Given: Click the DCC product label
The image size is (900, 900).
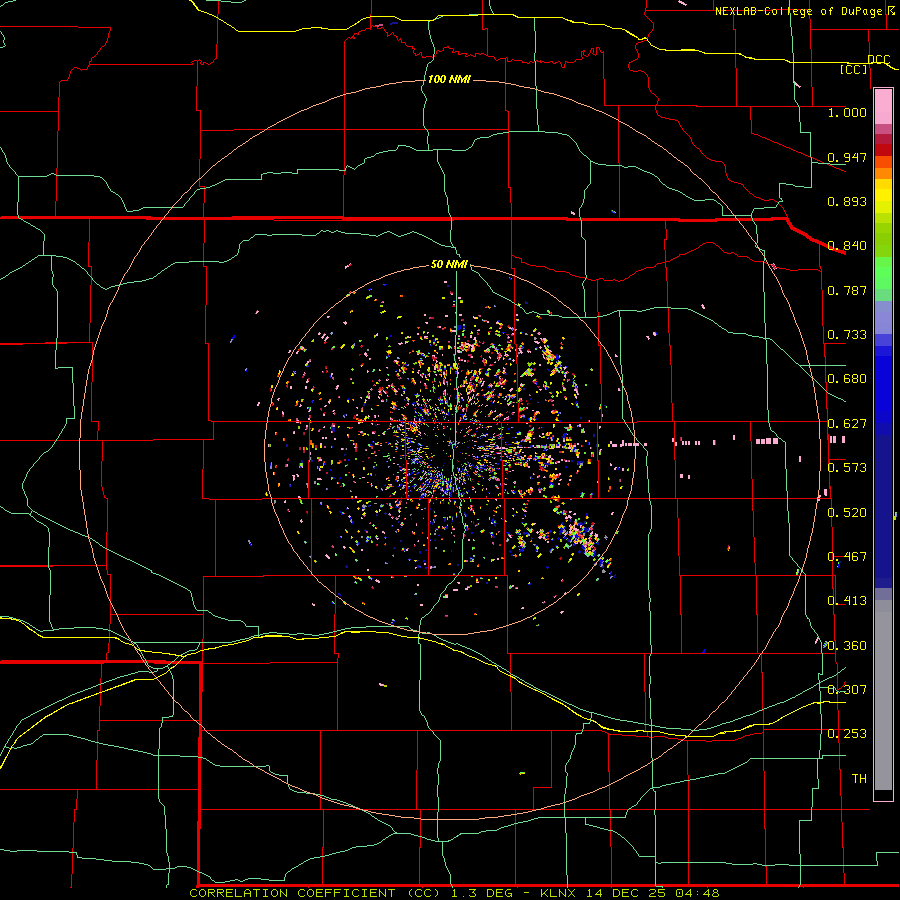Looking at the screenshot, I should (x=879, y=60).
